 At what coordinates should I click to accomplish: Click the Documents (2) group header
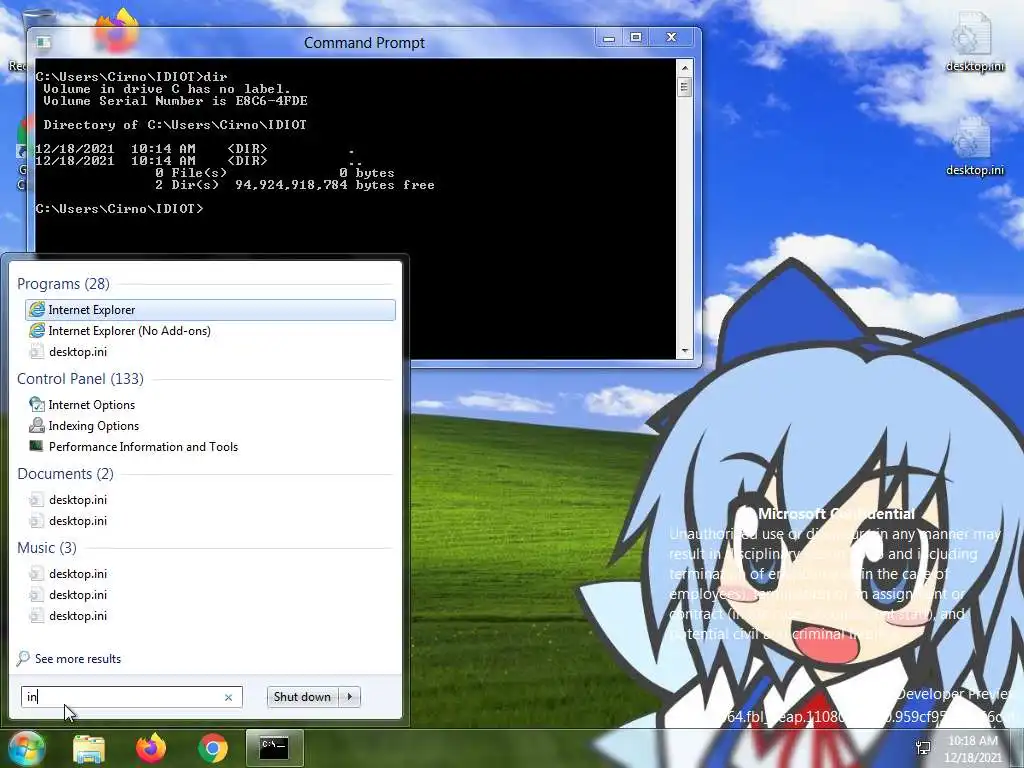65,473
